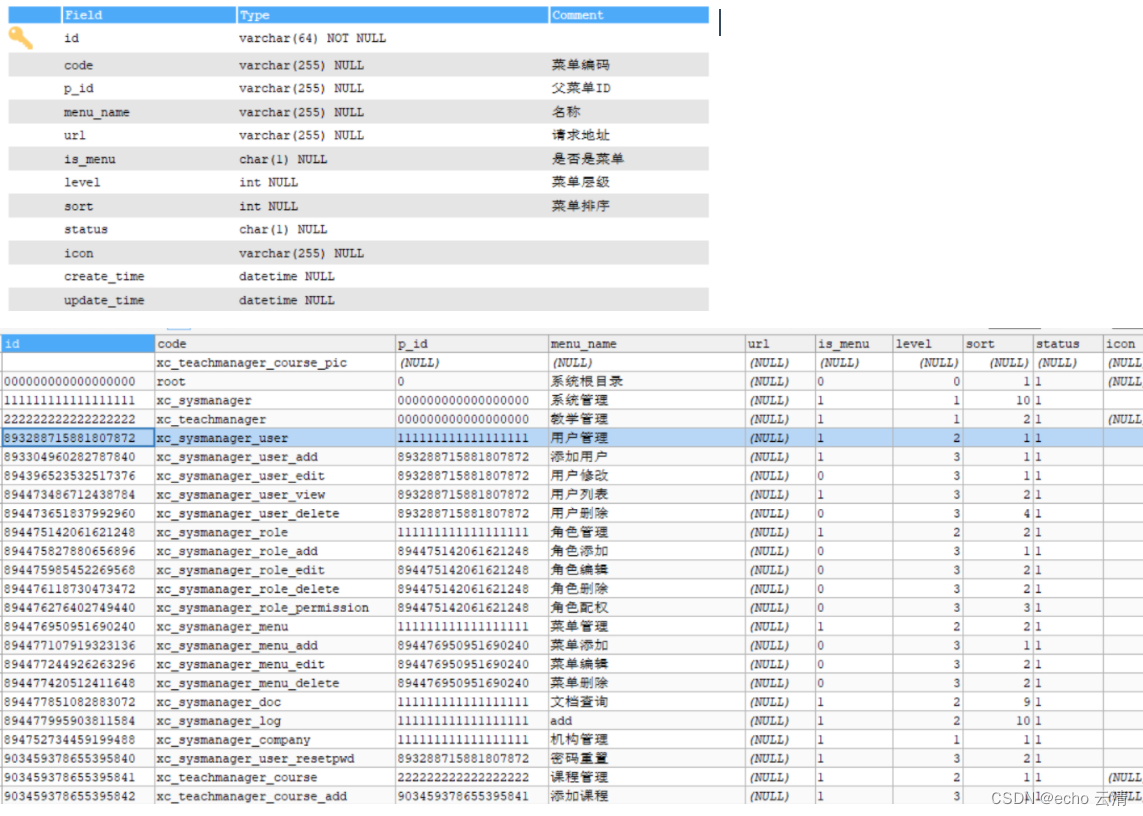
Task: Select code cell 'xc_teachmanager_course'
Action: [275, 777]
